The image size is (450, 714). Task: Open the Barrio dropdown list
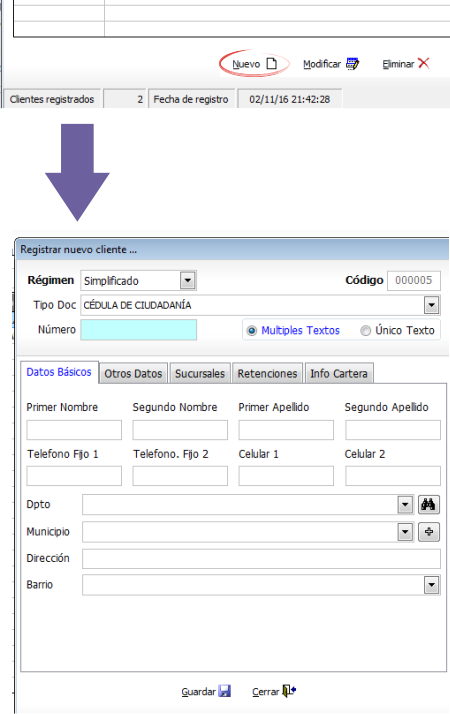(x=431, y=585)
